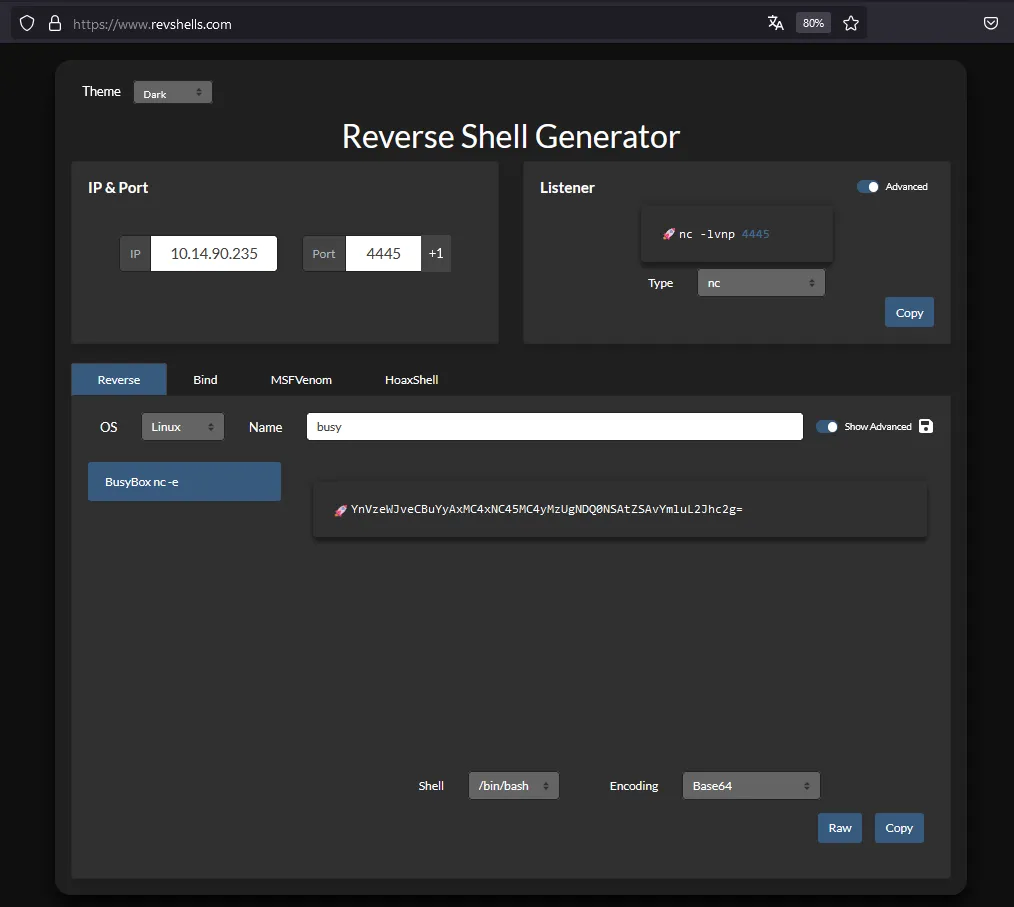Increment port with the +1 button

coord(437,253)
